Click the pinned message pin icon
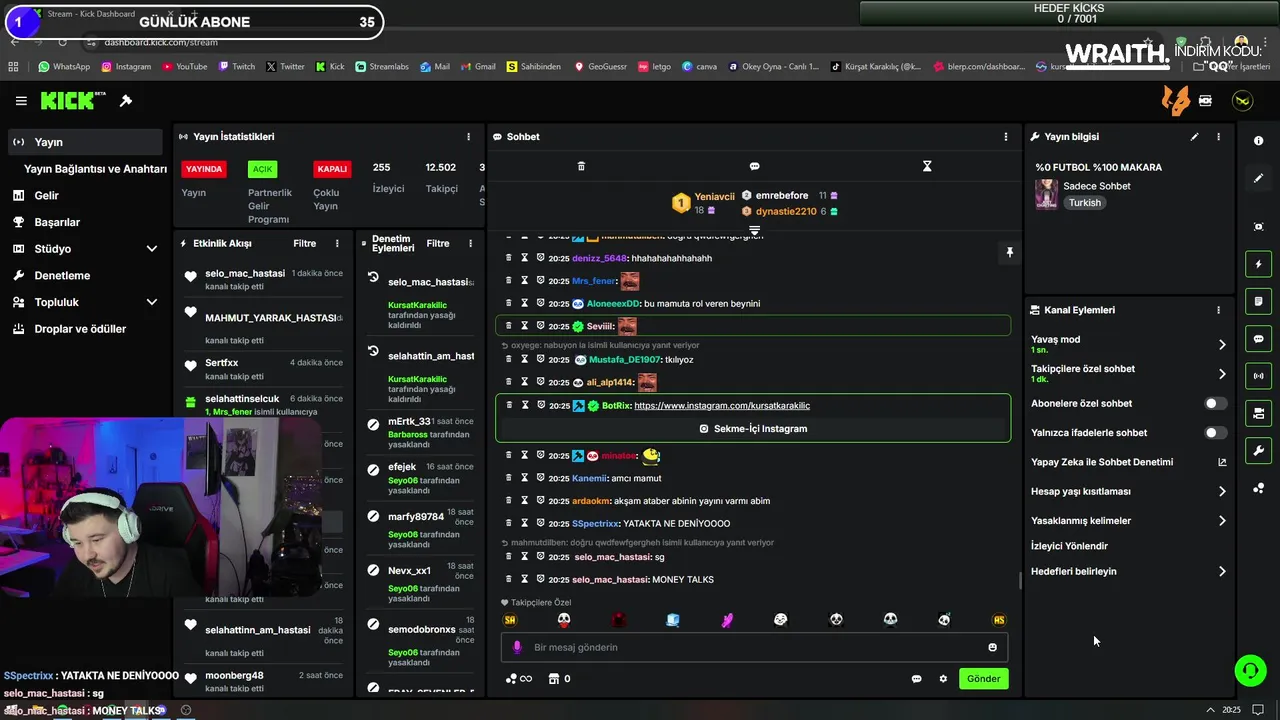The image size is (1280, 720). coord(1009,253)
